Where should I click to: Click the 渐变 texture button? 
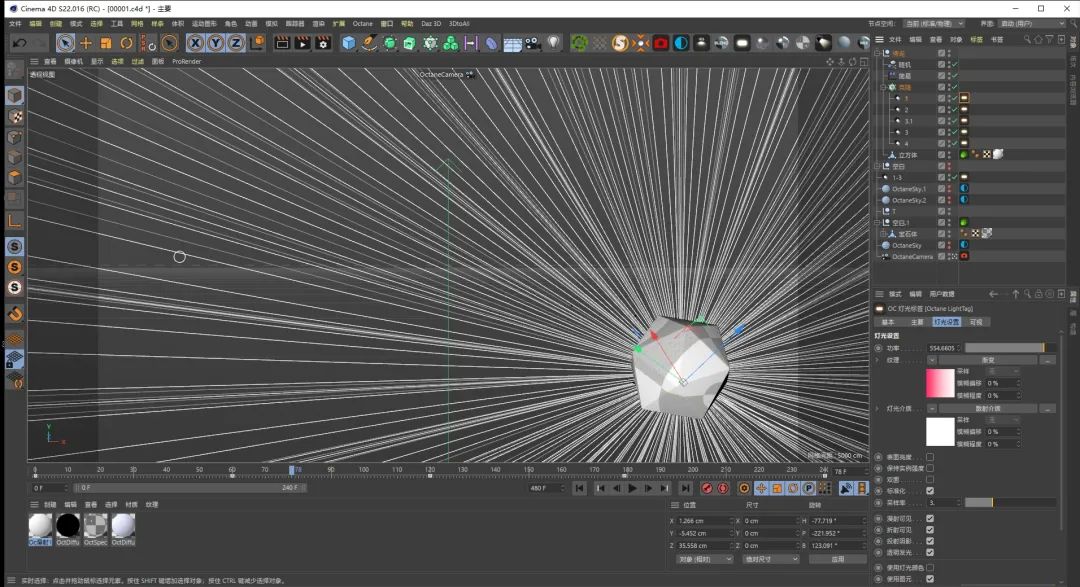(988, 360)
